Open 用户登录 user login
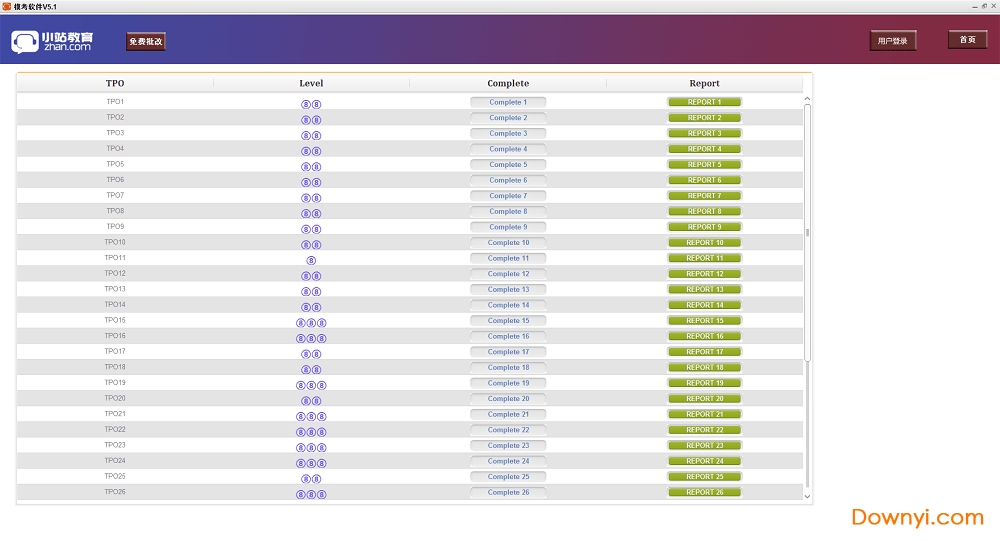1000x541 pixels. [892, 41]
